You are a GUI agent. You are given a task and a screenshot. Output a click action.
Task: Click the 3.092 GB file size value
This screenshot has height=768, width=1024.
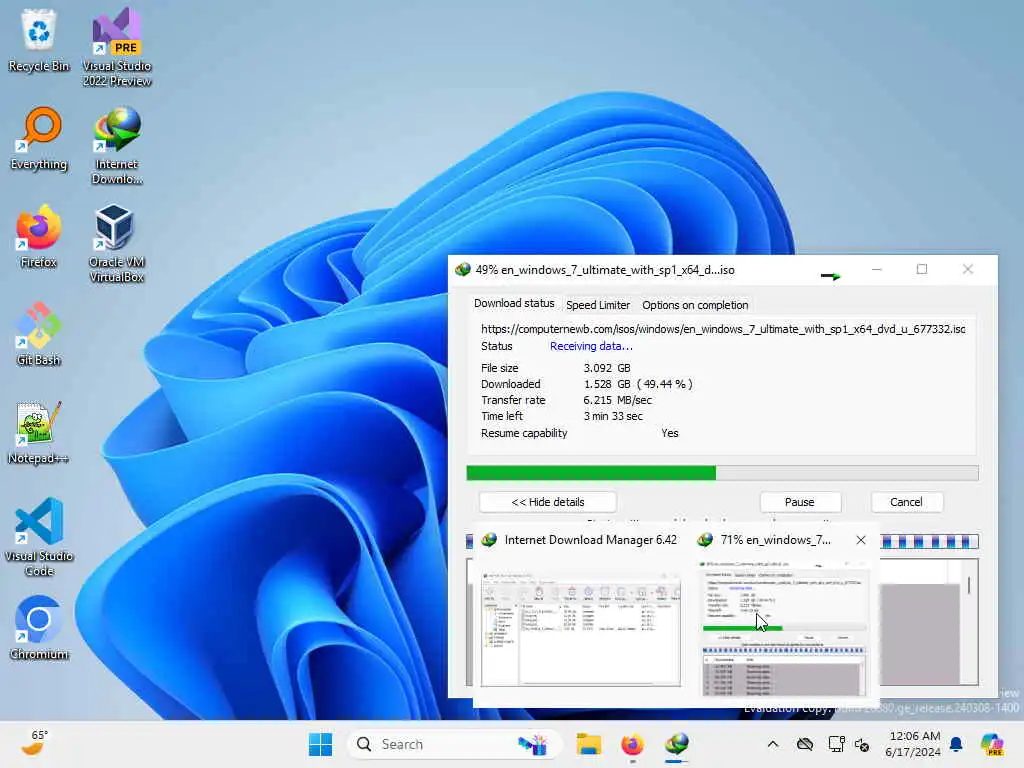[x=607, y=368]
